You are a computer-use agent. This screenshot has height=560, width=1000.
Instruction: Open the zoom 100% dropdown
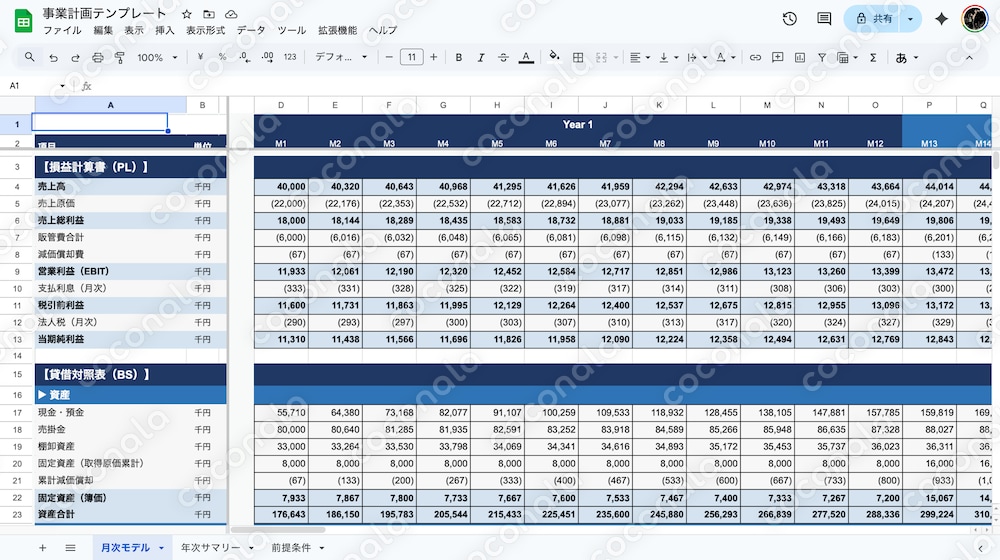click(157, 57)
